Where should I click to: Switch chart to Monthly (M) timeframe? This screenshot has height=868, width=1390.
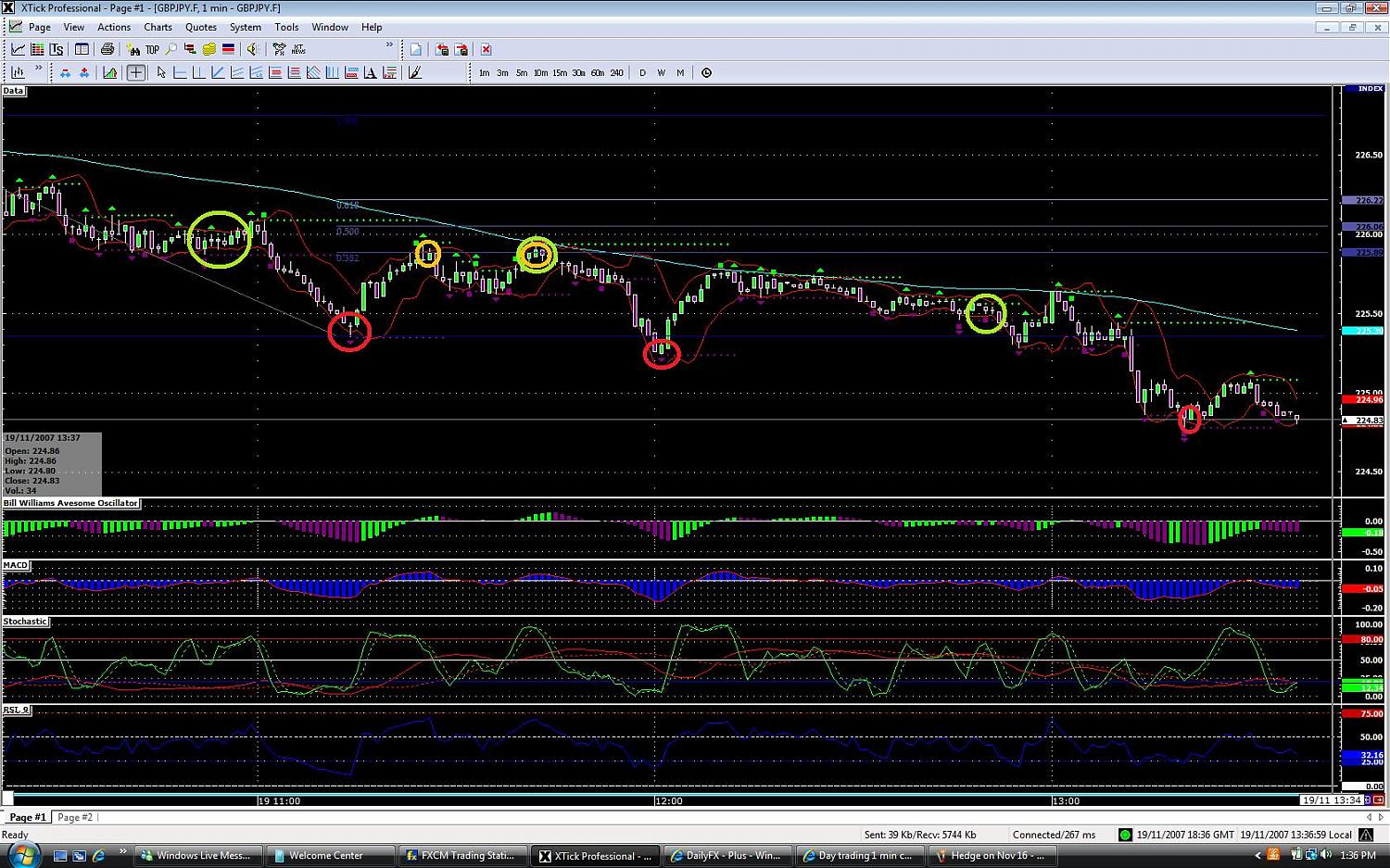point(680,72)
